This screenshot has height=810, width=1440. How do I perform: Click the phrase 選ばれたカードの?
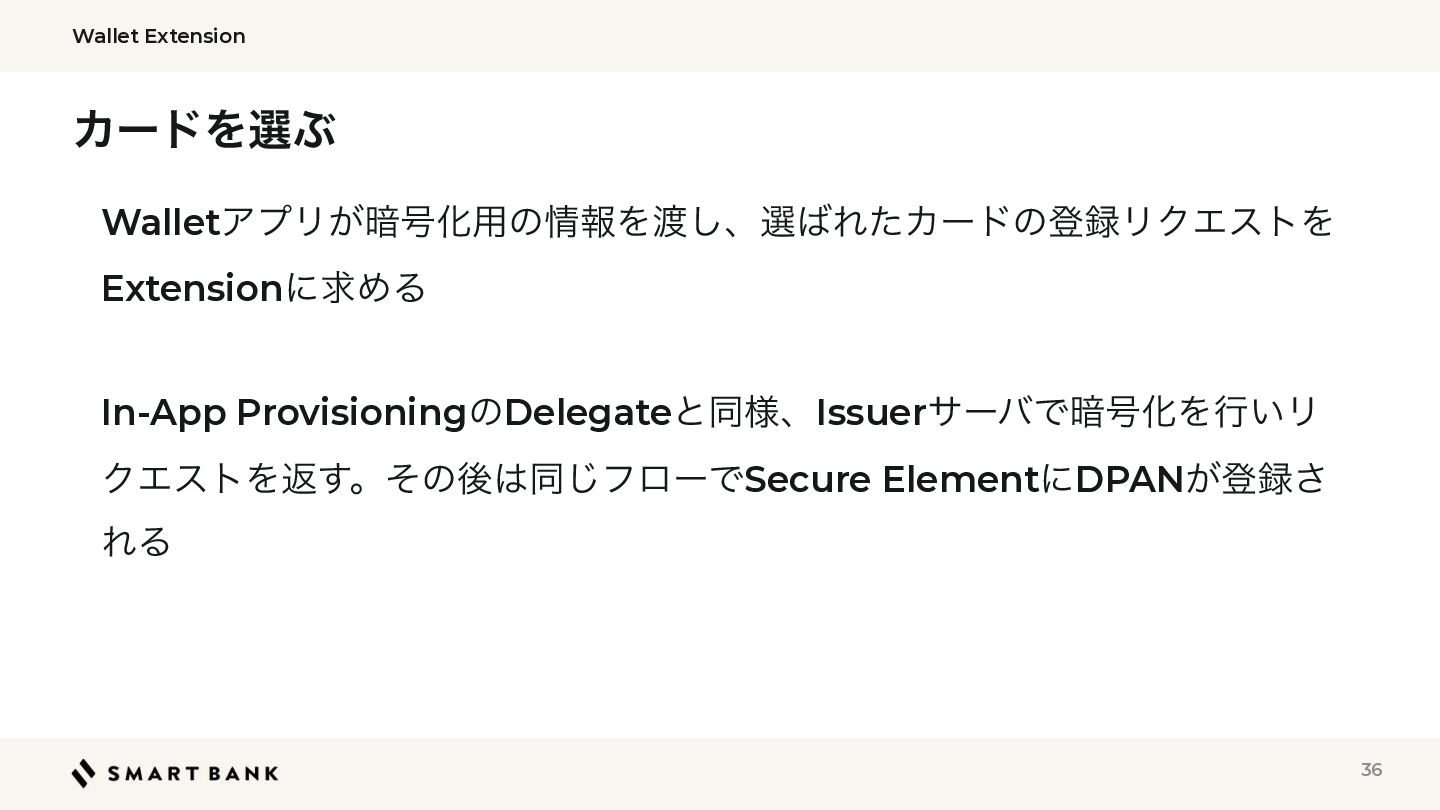(x=903, y=222)
